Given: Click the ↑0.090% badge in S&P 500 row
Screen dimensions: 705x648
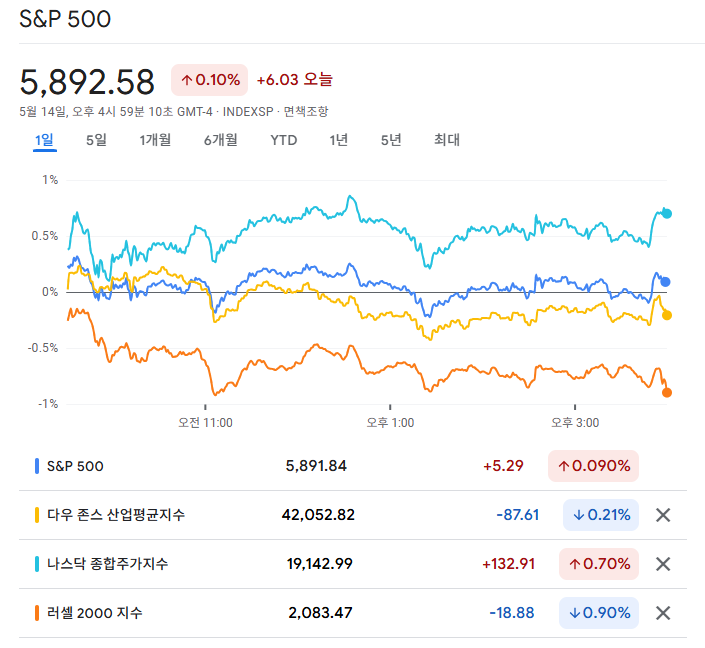Looking at the screenshot, I should (x=593, y=466).
